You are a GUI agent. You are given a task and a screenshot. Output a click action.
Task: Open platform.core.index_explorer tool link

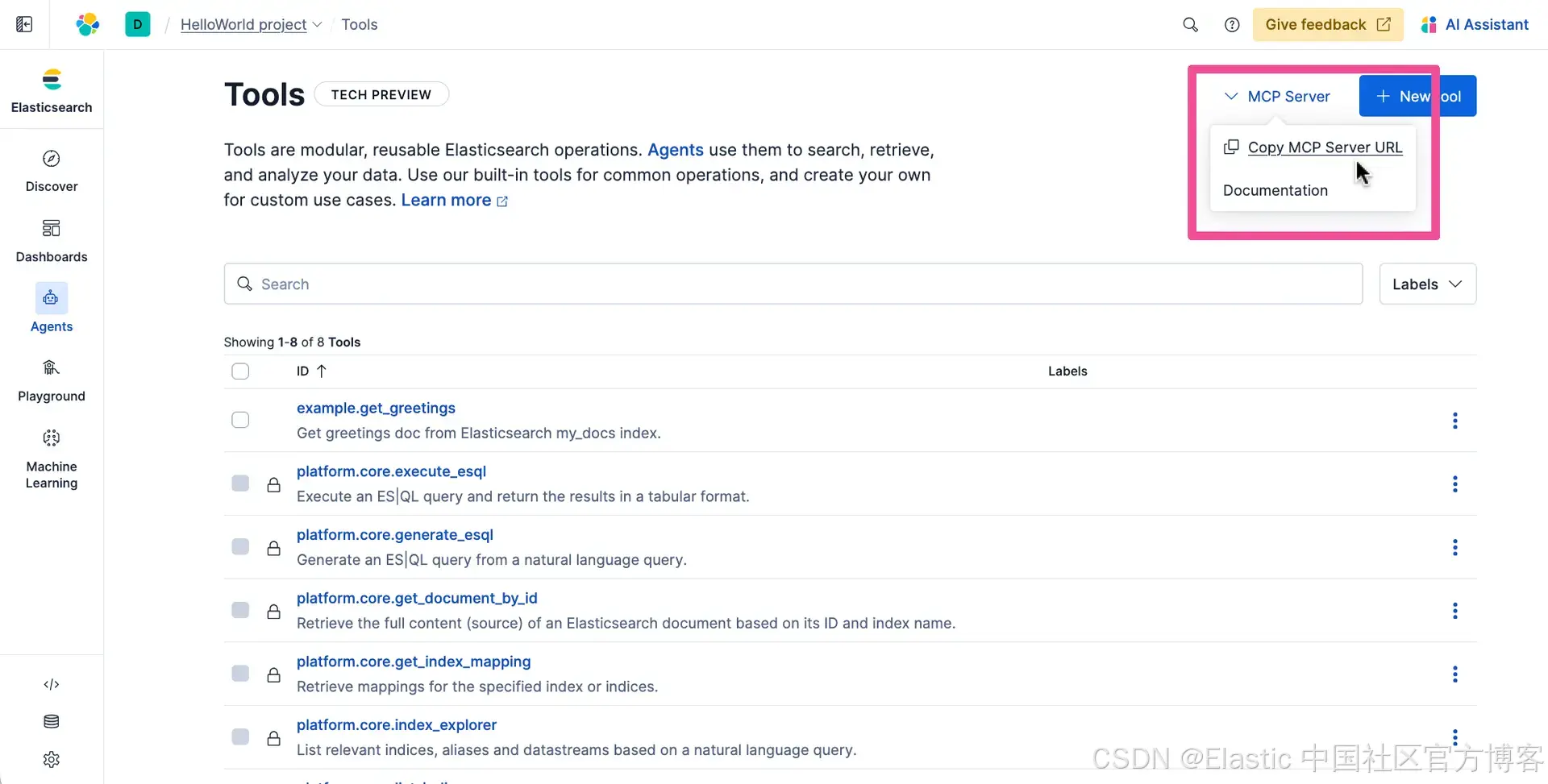396,724
